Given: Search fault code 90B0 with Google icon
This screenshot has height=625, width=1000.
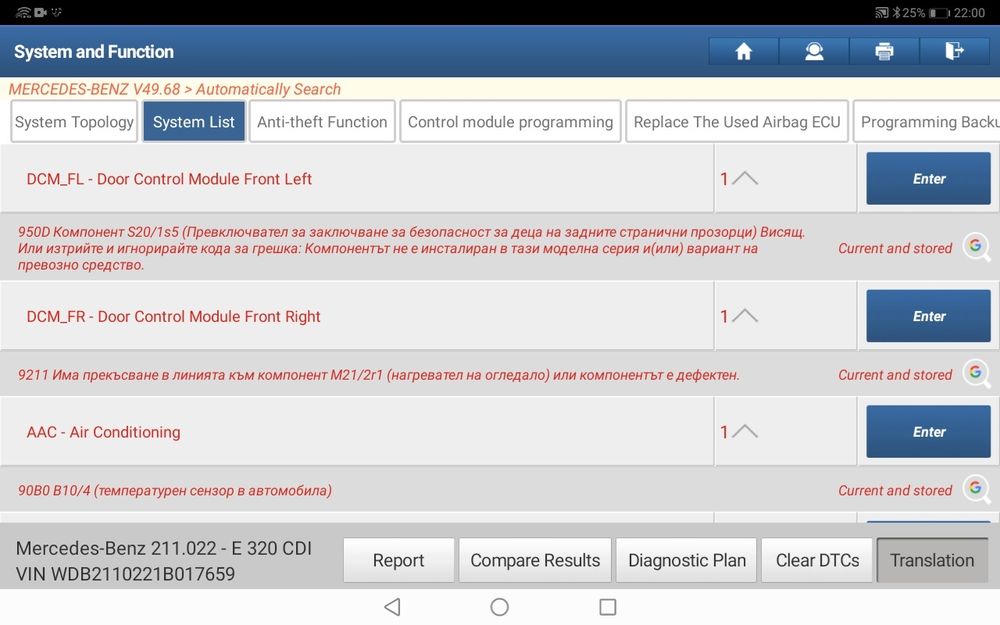Looking at the screenshot, I should [977, 489].
